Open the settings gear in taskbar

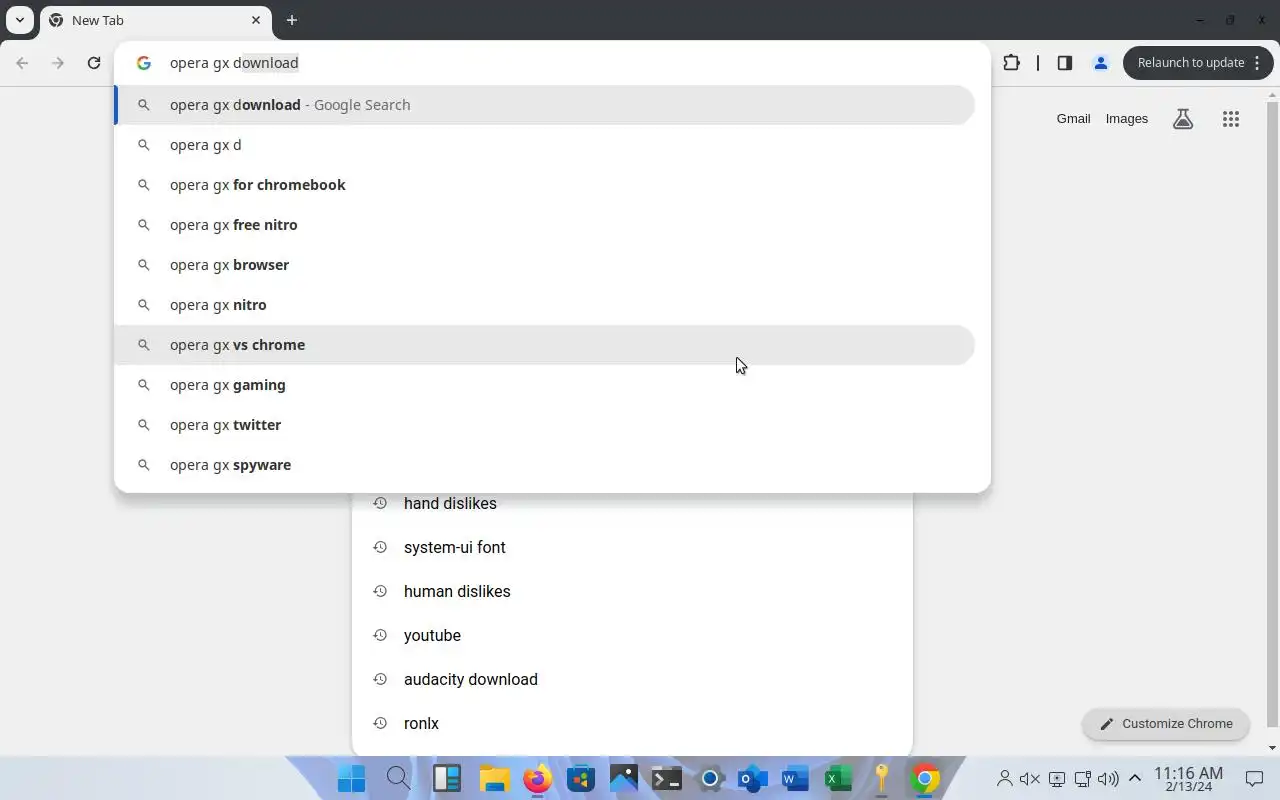pos(710,779)
